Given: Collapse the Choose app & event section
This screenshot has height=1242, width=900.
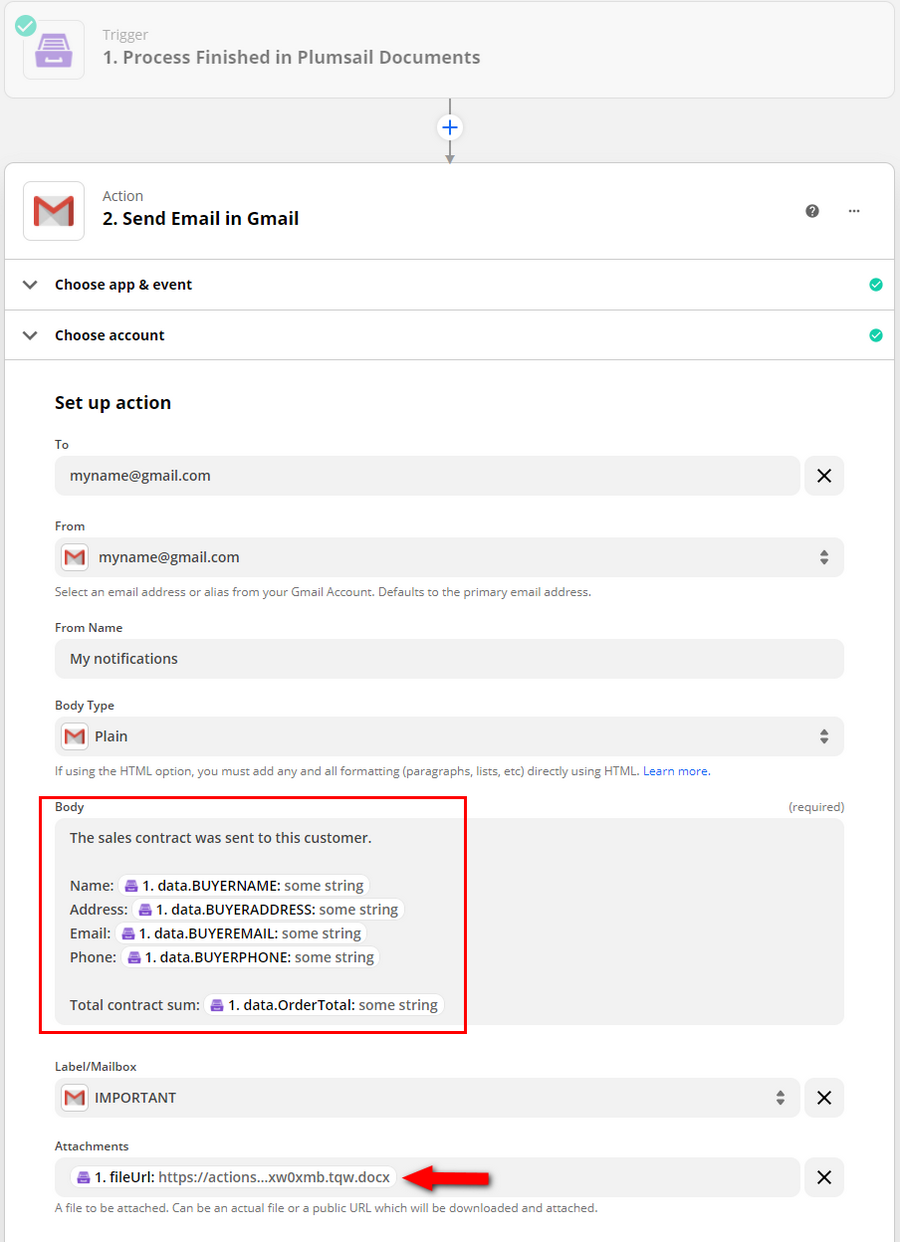Looking at the screenshot, I should 30,284.
